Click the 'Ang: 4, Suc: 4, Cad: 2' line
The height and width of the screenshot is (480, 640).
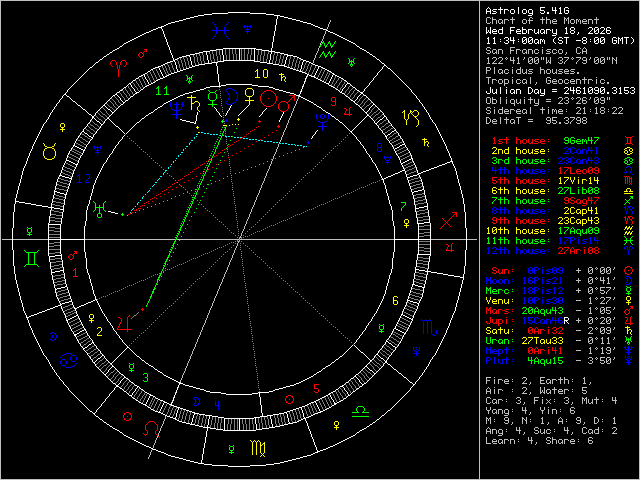point(551,431)
